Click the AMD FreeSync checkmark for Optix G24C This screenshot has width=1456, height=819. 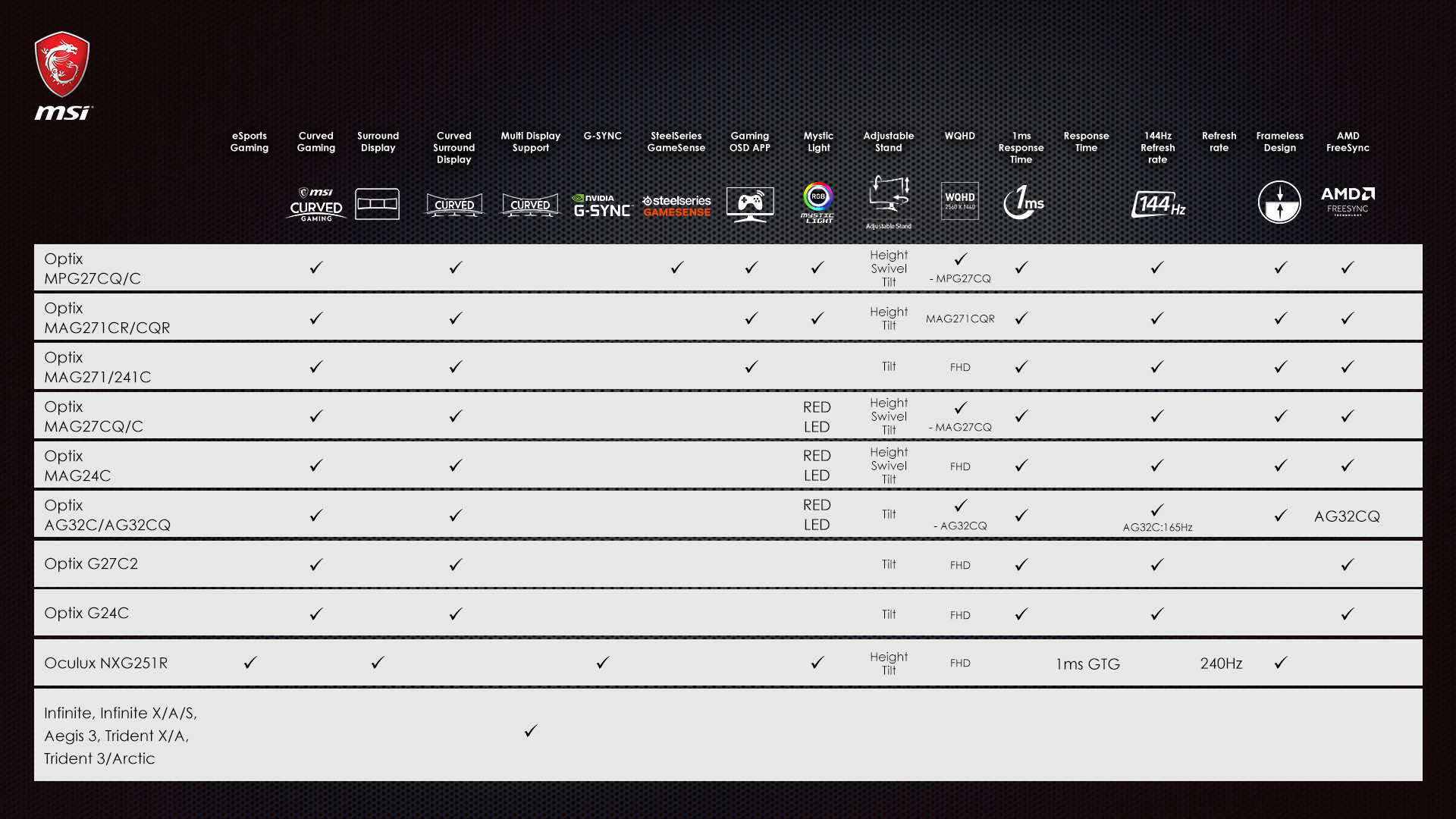tap(1348, 613)
